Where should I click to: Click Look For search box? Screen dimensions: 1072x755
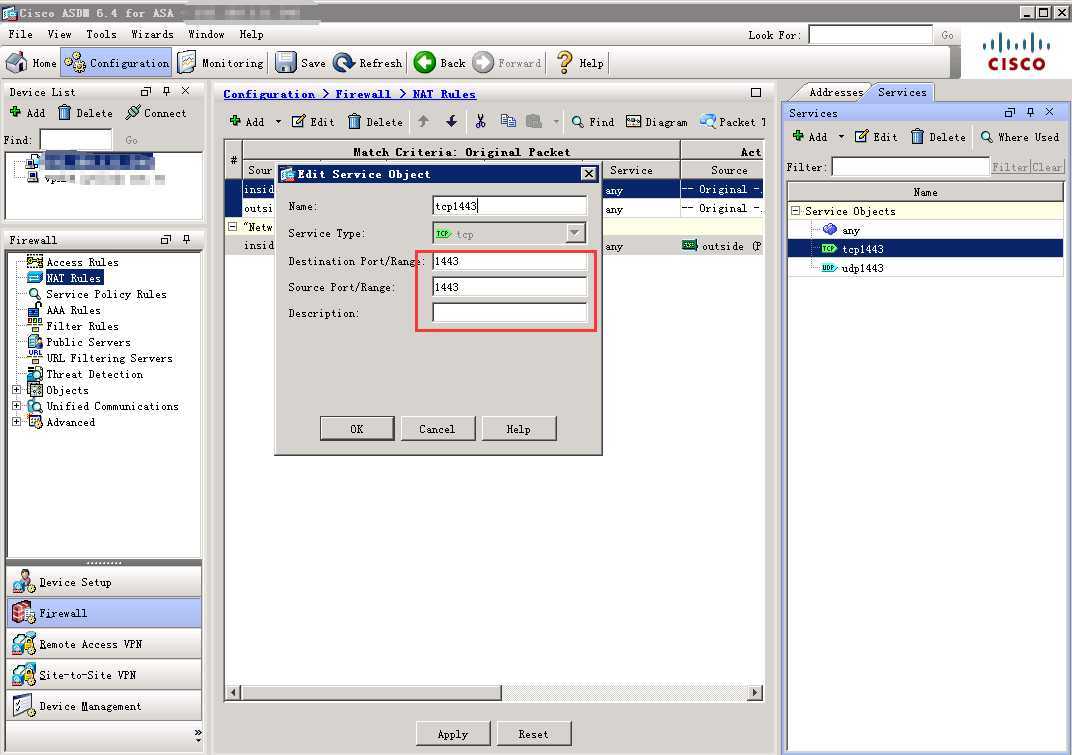(870, 35)
